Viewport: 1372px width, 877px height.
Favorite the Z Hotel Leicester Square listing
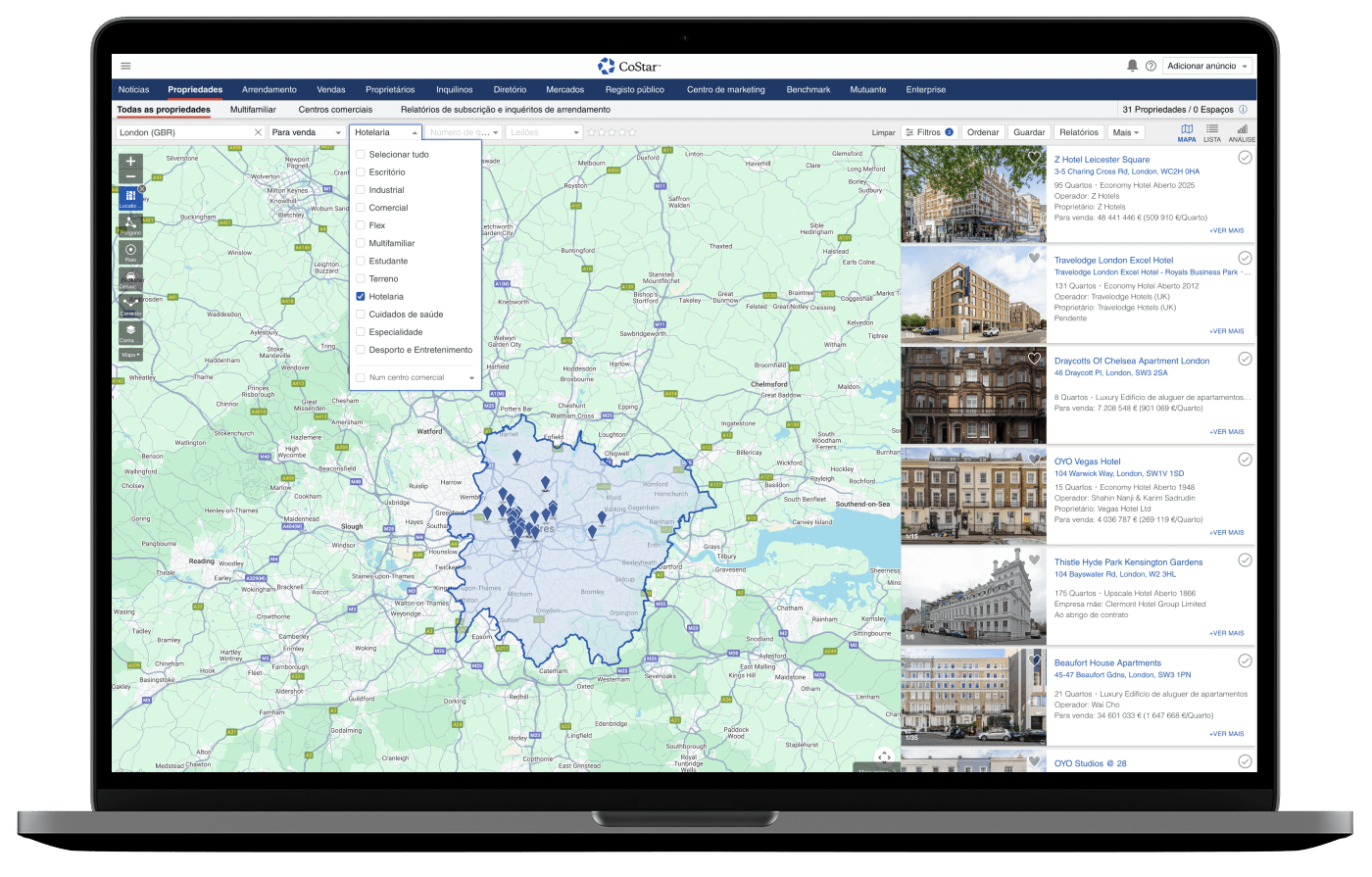(1033, 157)
